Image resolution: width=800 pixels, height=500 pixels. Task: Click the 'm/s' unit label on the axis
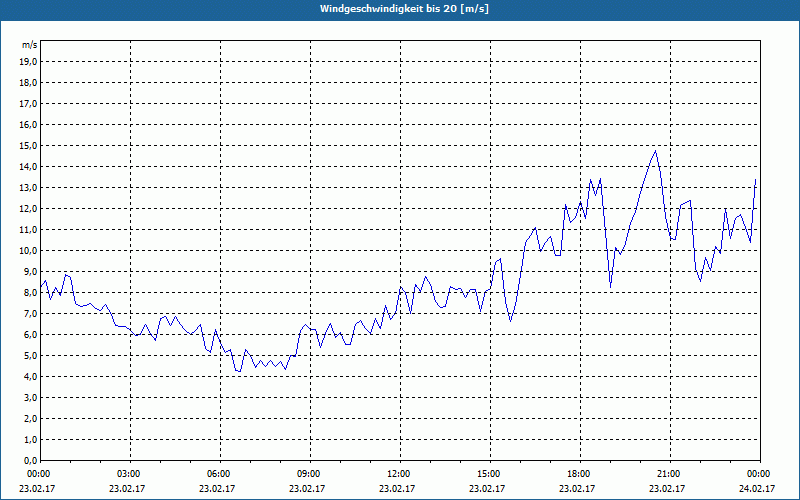30,45
